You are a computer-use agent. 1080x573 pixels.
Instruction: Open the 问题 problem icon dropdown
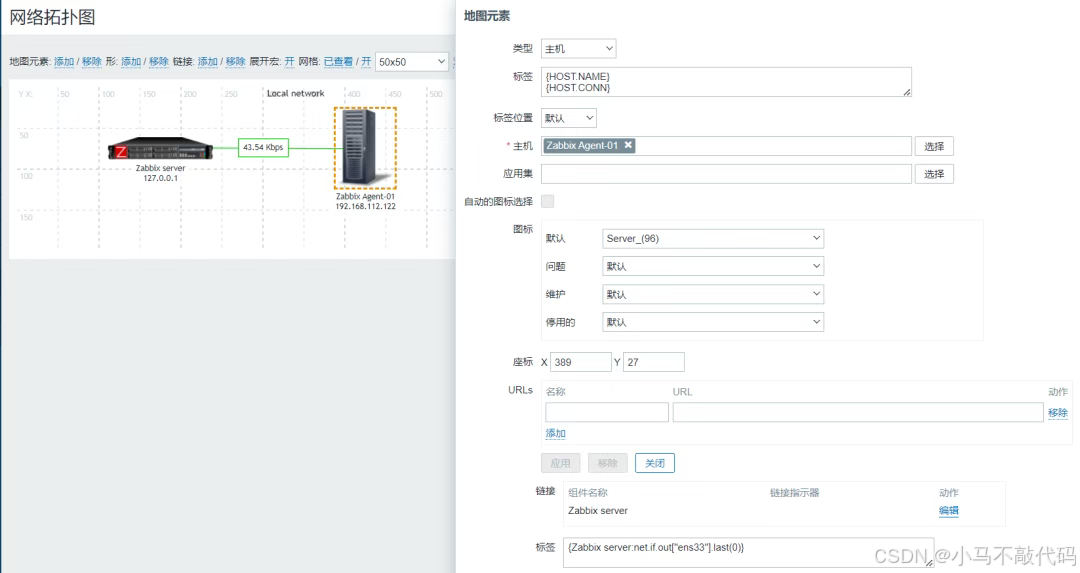713,266
